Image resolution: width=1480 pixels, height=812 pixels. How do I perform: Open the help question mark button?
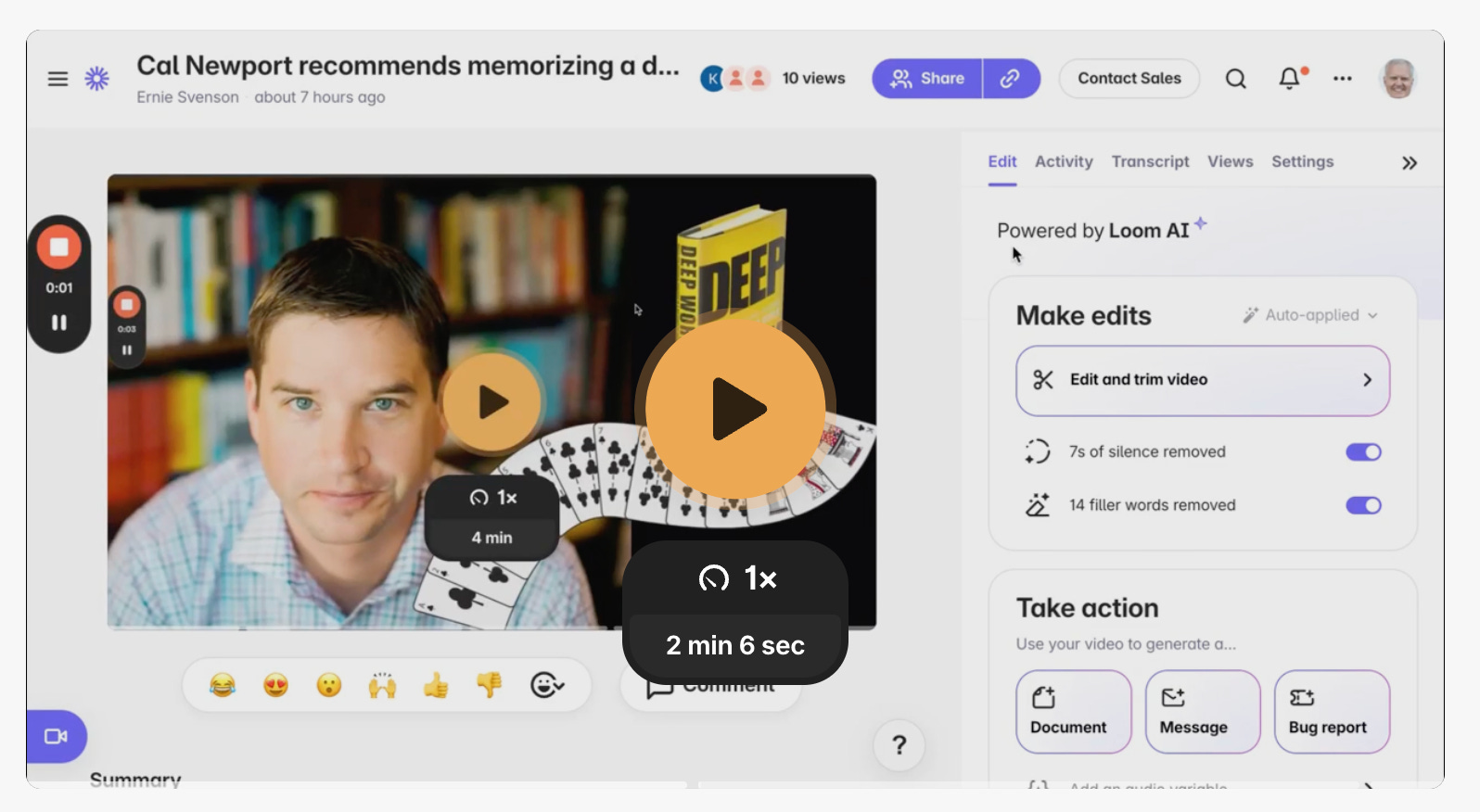tap(899, 745)
